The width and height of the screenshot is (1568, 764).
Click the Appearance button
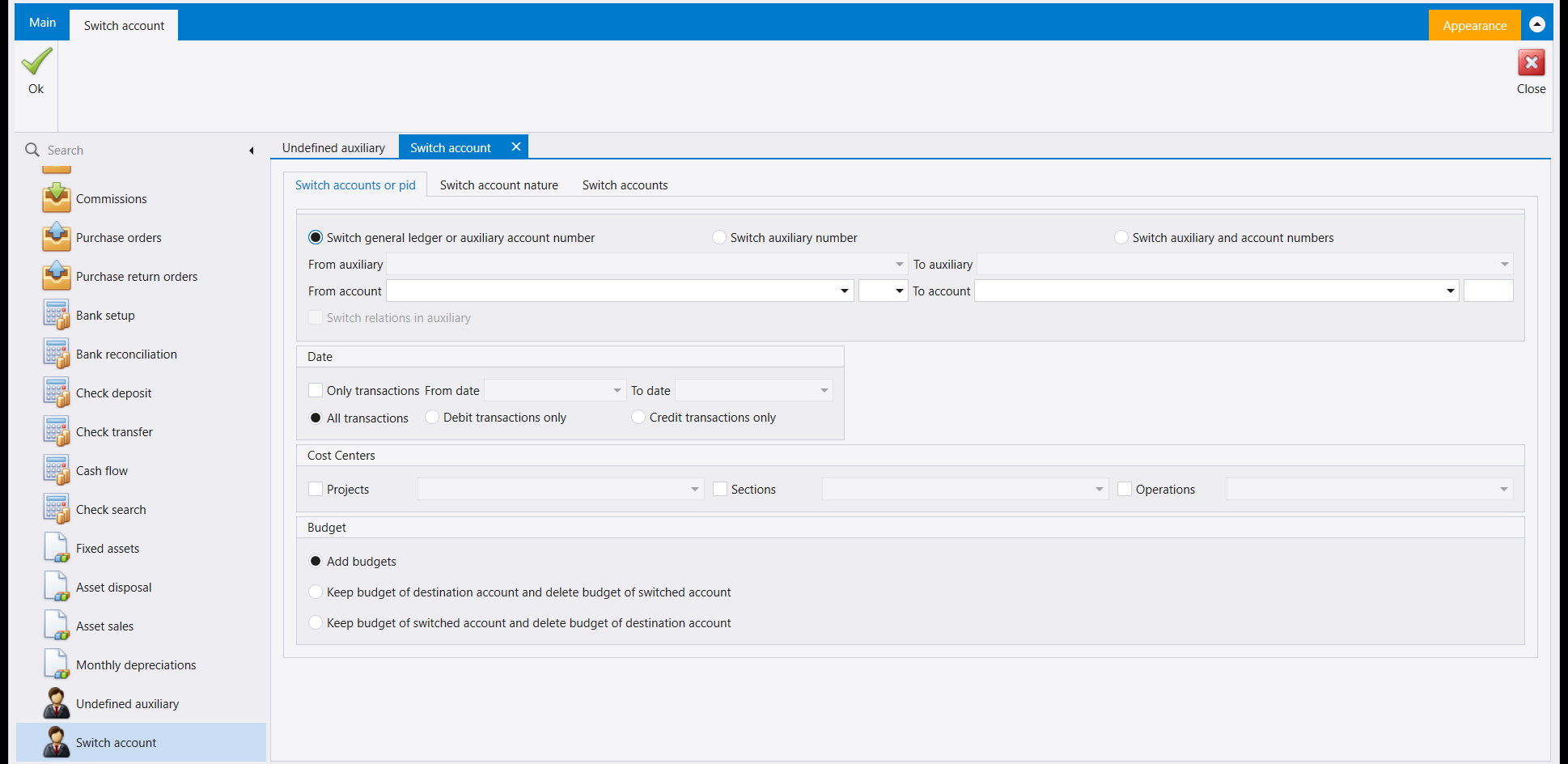(x=1475, y=25)
